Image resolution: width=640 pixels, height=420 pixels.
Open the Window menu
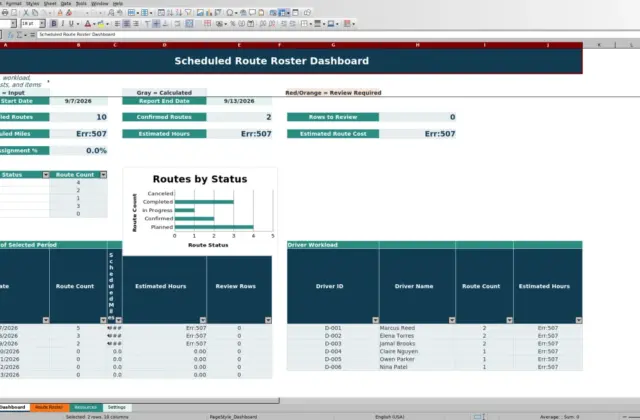tap(100, 3)
